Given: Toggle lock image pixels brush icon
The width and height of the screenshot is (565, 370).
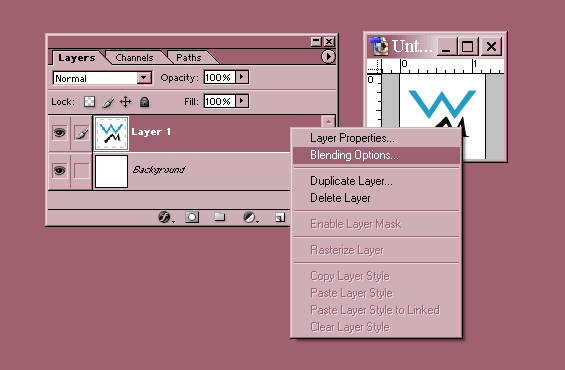Looking at the screenshot, I should click(108, 102).
